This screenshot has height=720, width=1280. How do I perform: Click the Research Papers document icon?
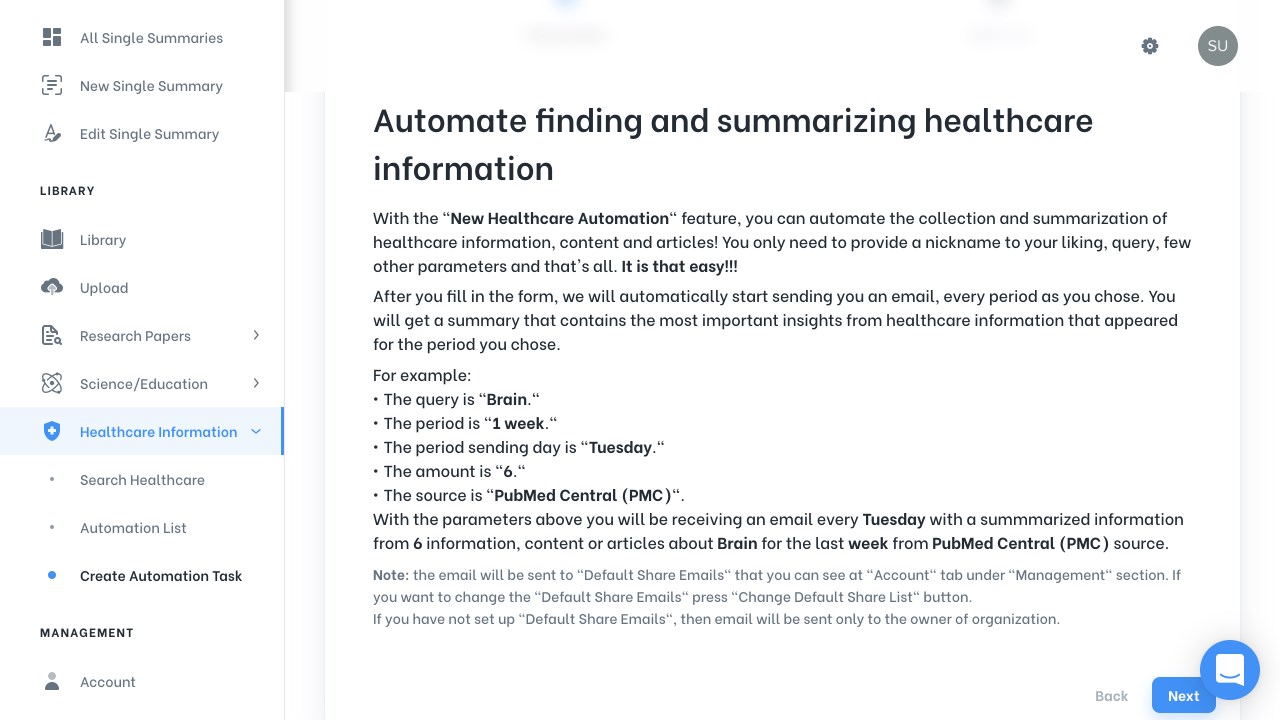52,336
